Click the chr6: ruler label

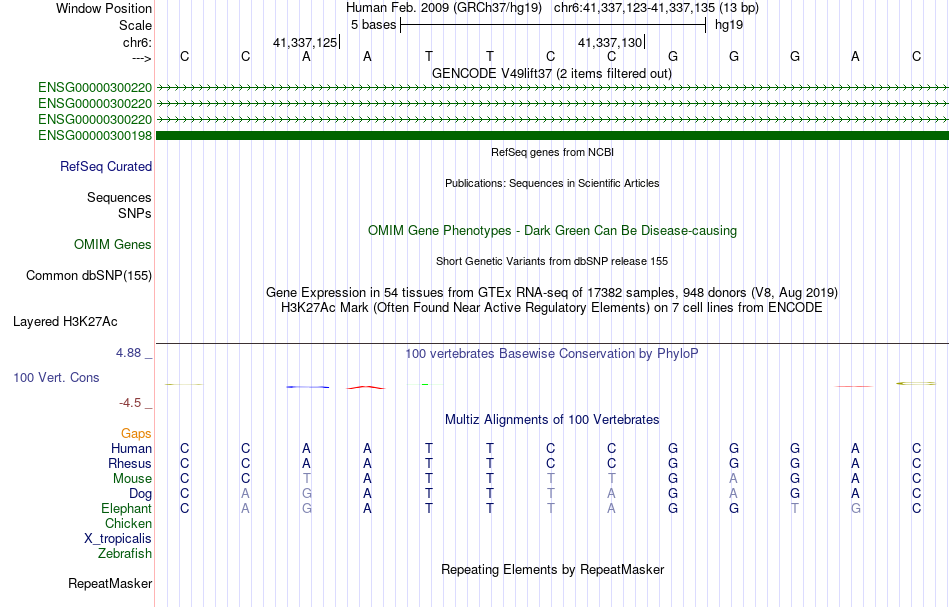[138, 42]
